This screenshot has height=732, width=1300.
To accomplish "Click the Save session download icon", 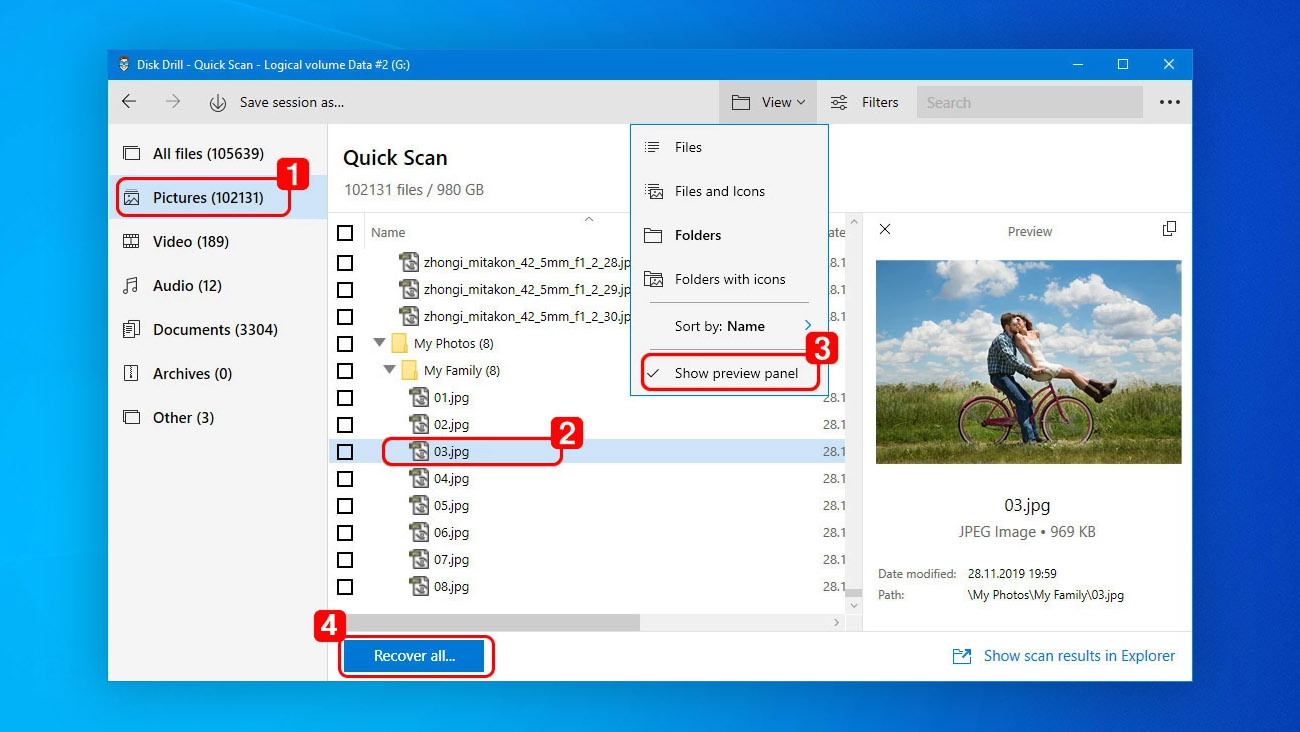I will pos(217,103).
